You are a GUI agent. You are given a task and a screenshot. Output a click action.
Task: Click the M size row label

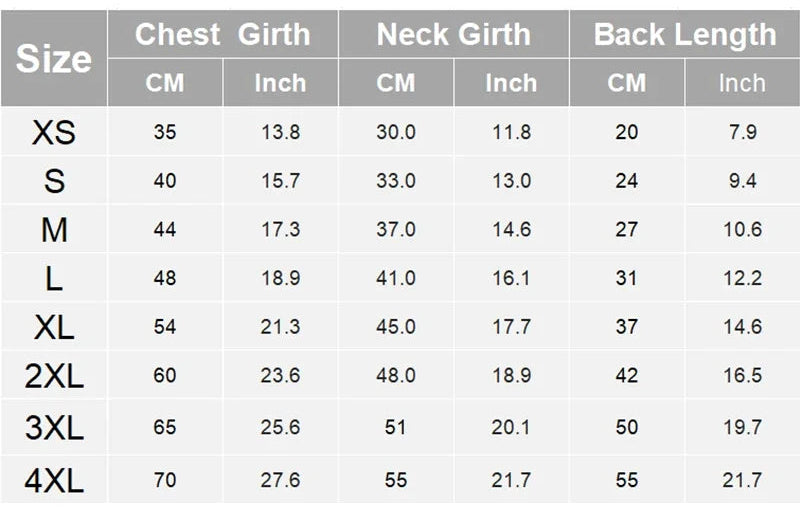pyautogui.click(x=54, y=230)
